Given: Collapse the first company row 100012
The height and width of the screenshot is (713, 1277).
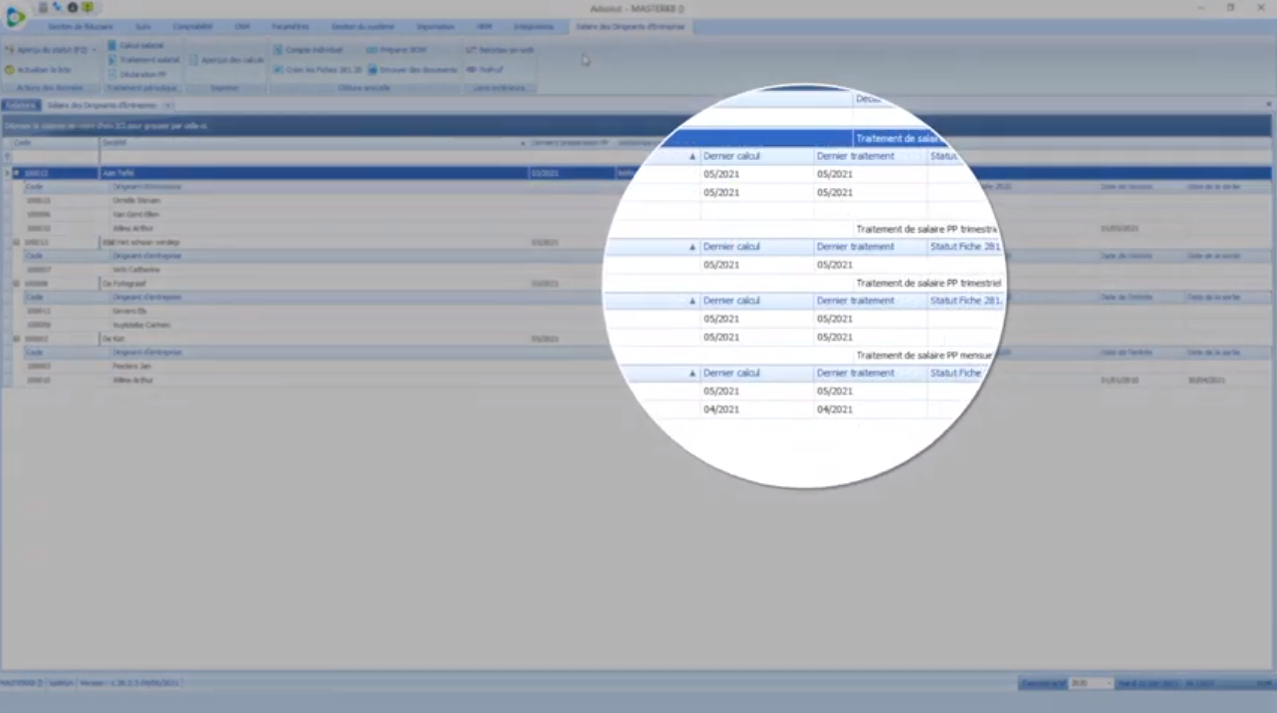Looking at the screenshot, I should (x=16, y=173).
